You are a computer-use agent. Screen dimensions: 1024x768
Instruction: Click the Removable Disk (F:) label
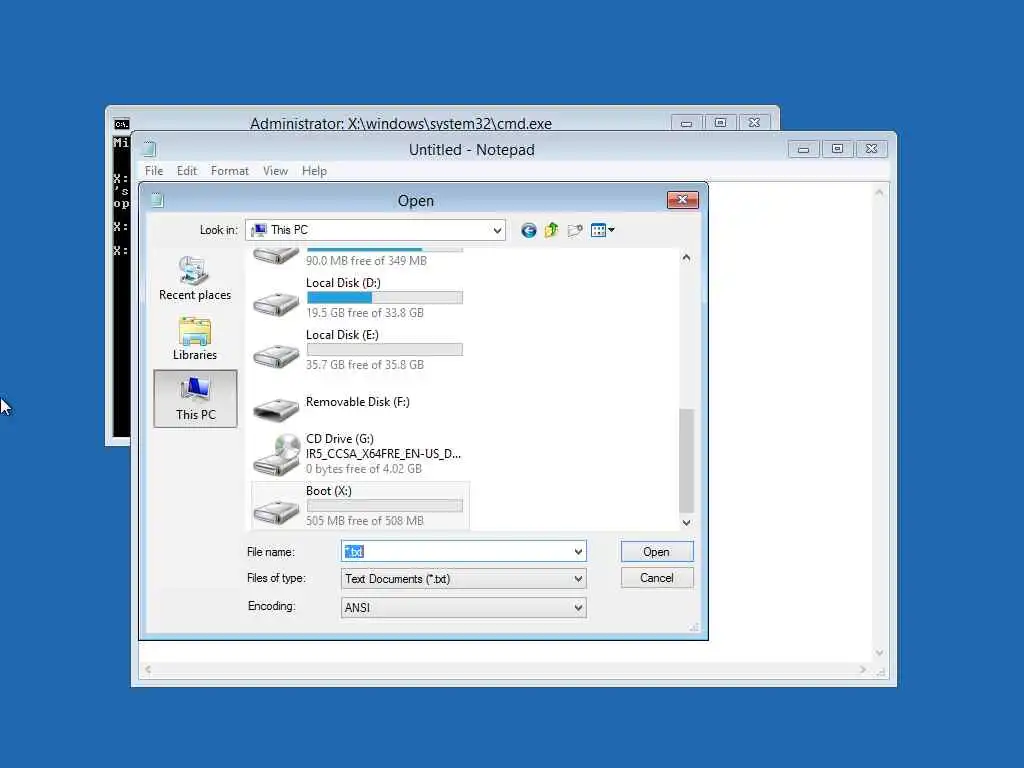click(x=358, y=402)
